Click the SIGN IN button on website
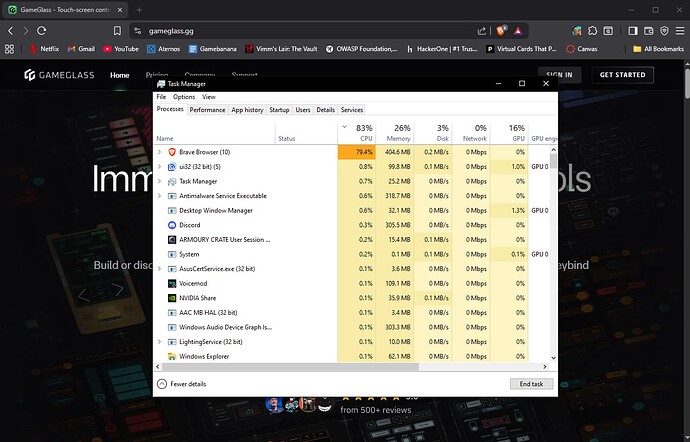The image size is (690, 442). pyautogui.click(x=559, y=75)
